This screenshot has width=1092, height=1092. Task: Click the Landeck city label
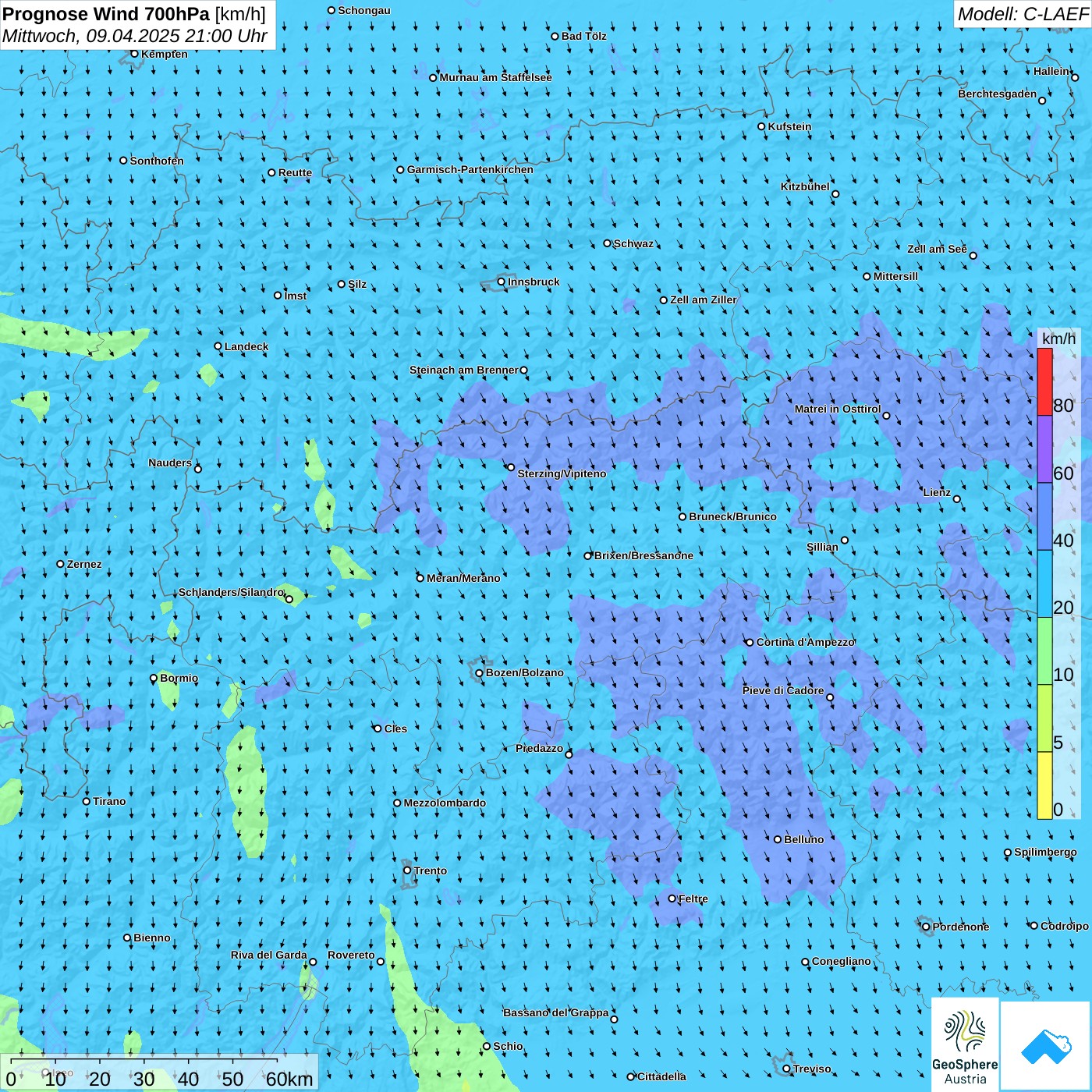[246, 346]
